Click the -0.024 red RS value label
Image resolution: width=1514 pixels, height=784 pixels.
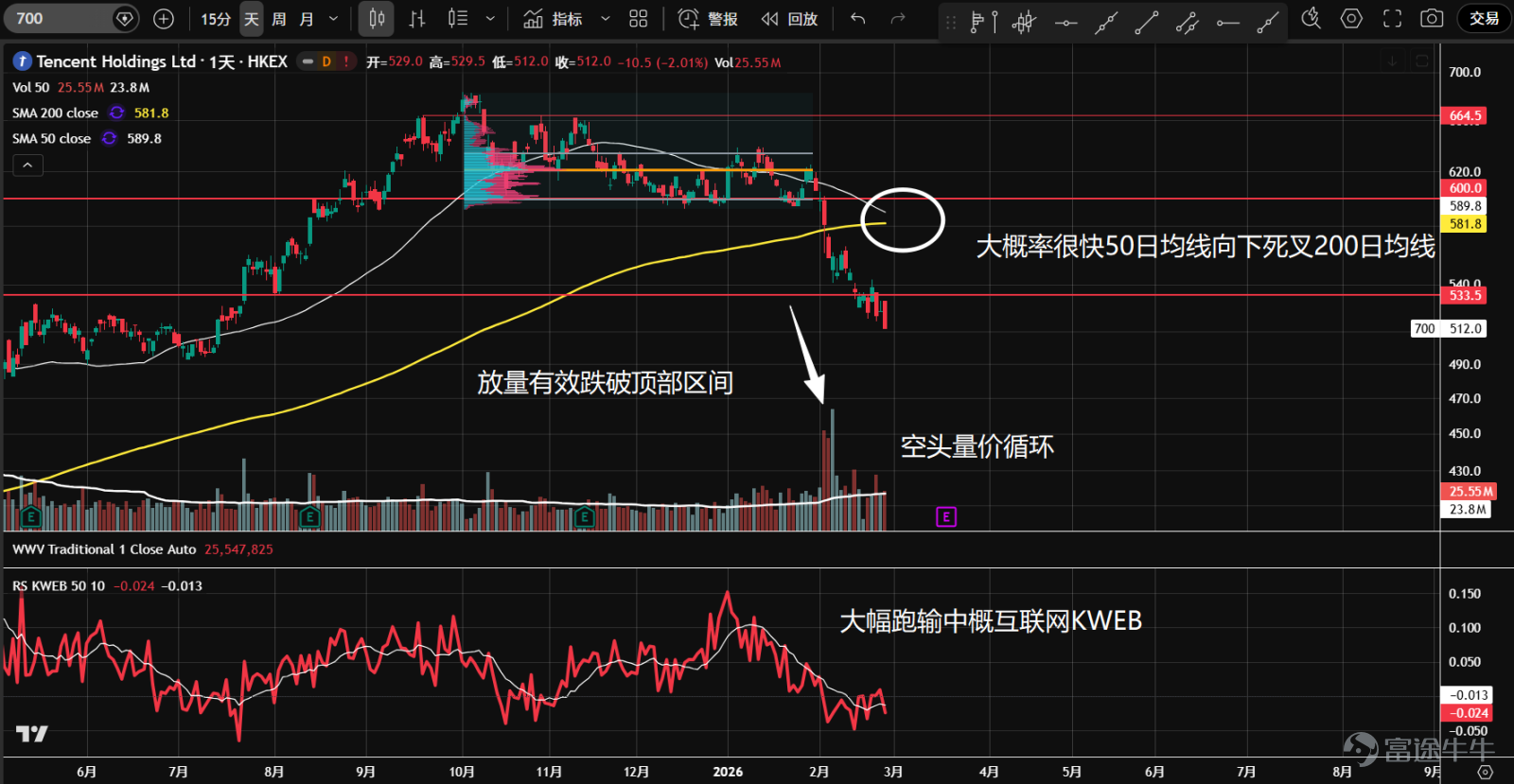click(x=1467, y=713)
